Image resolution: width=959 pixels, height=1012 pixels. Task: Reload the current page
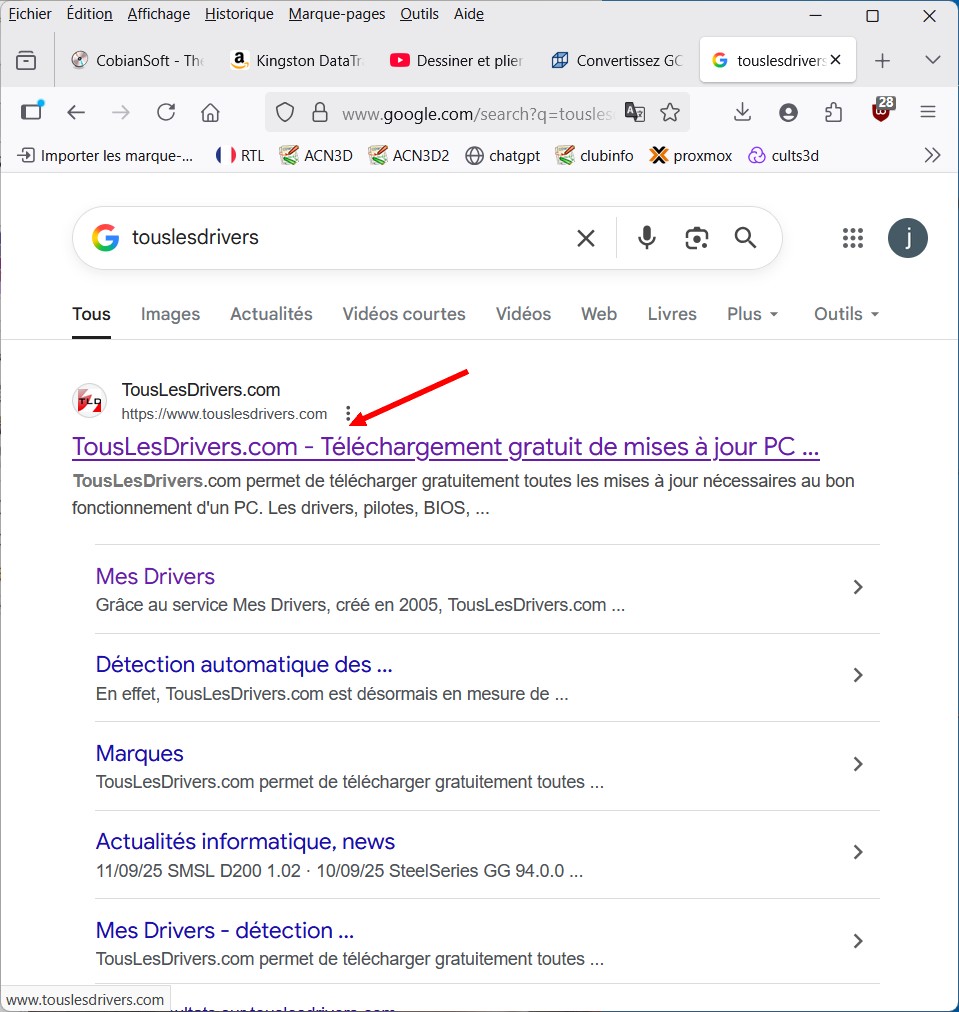pyautogui.click(x=166, y=112)
